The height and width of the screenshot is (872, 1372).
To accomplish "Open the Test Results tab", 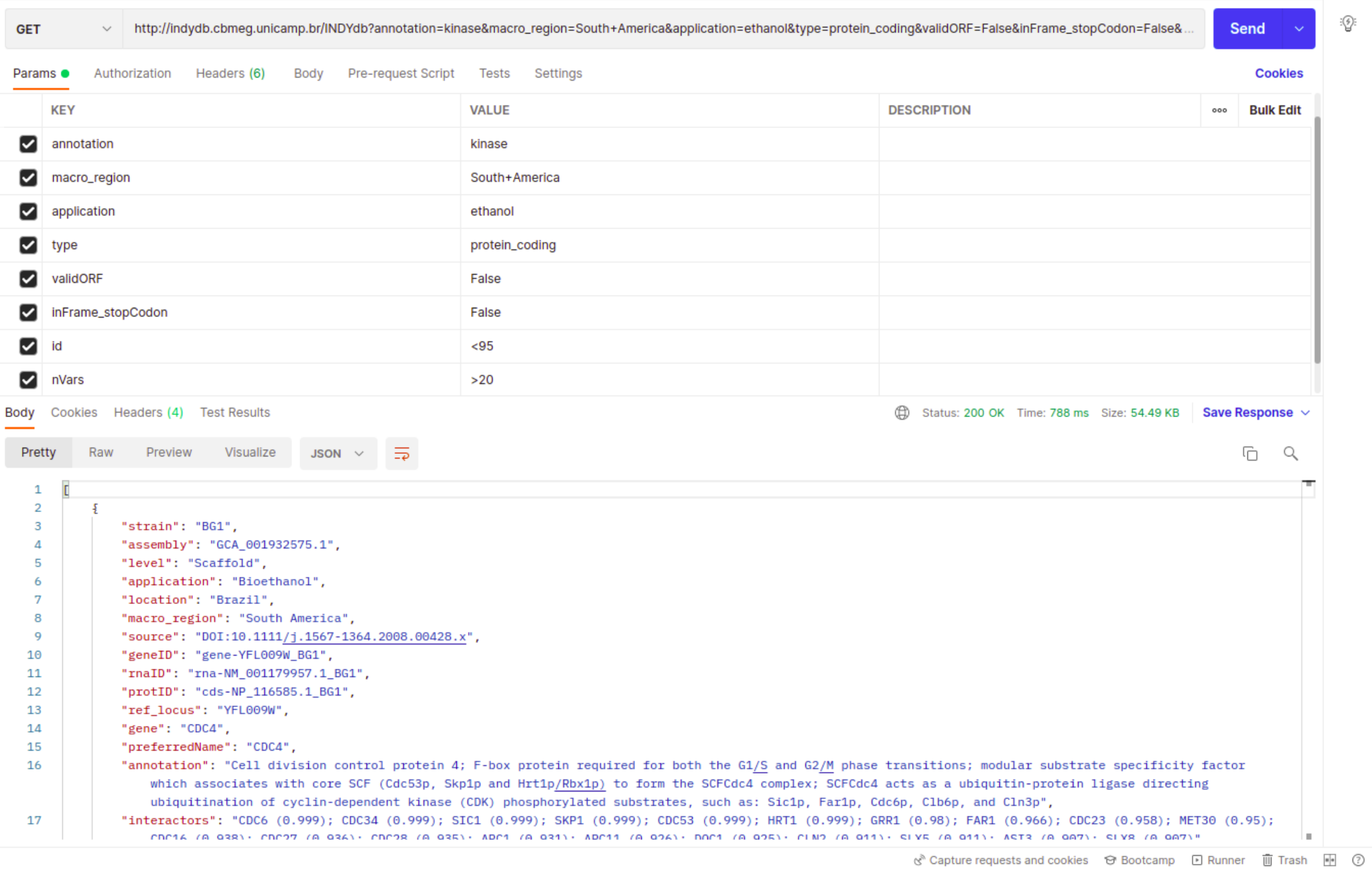I will coord(235,413).
